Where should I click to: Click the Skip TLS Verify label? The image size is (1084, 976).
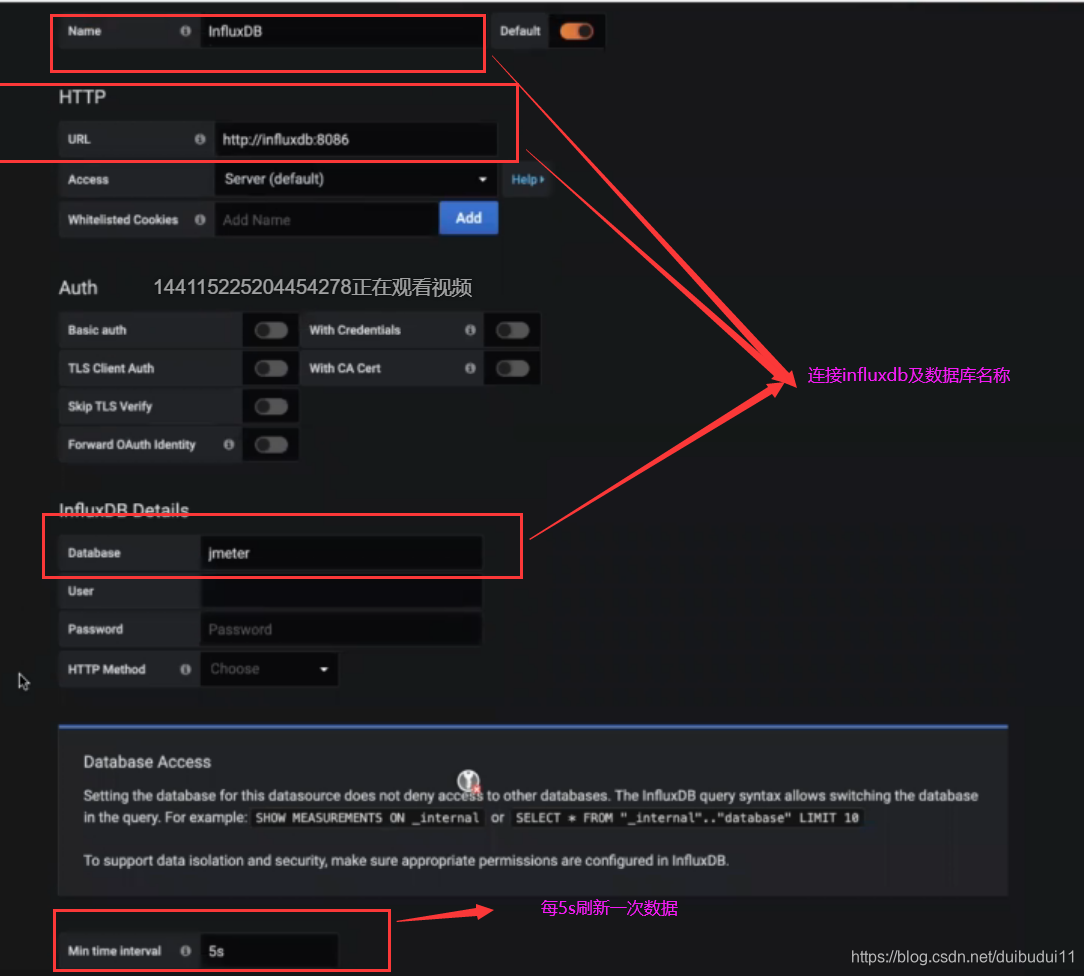pos(110,406)
